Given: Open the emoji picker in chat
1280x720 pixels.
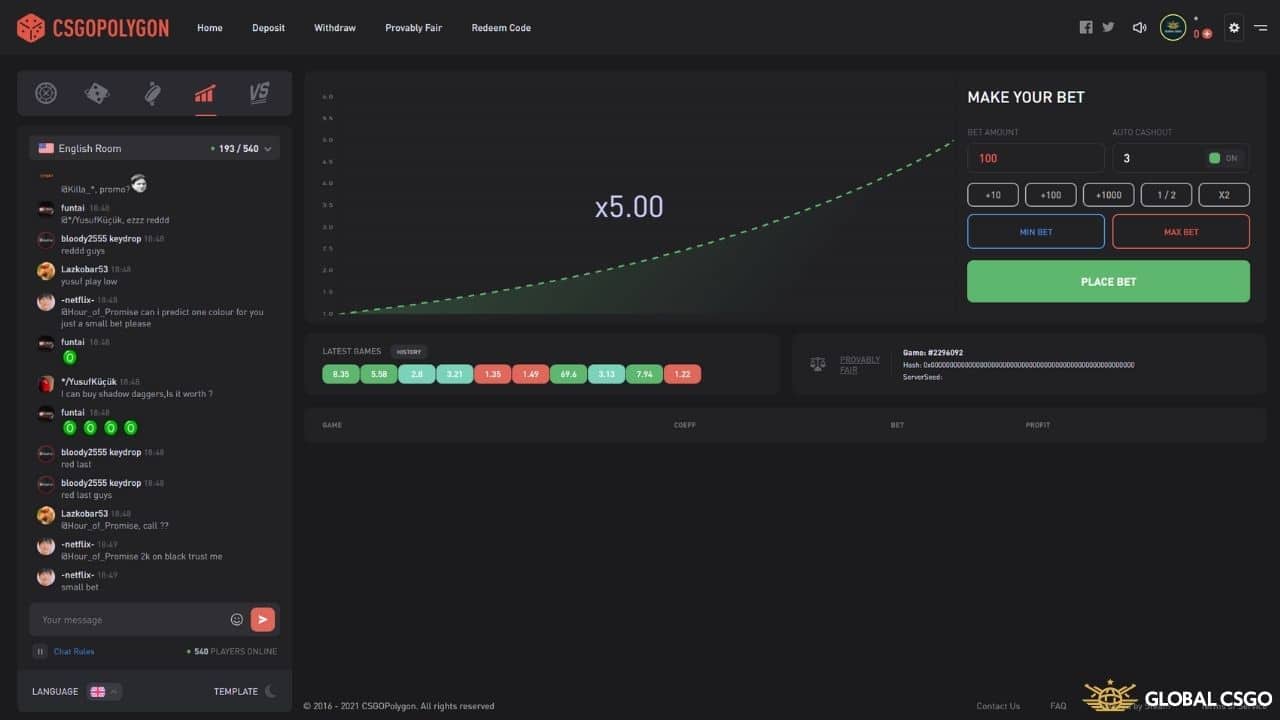Looking at the screenshot, I should pos(237,619).
